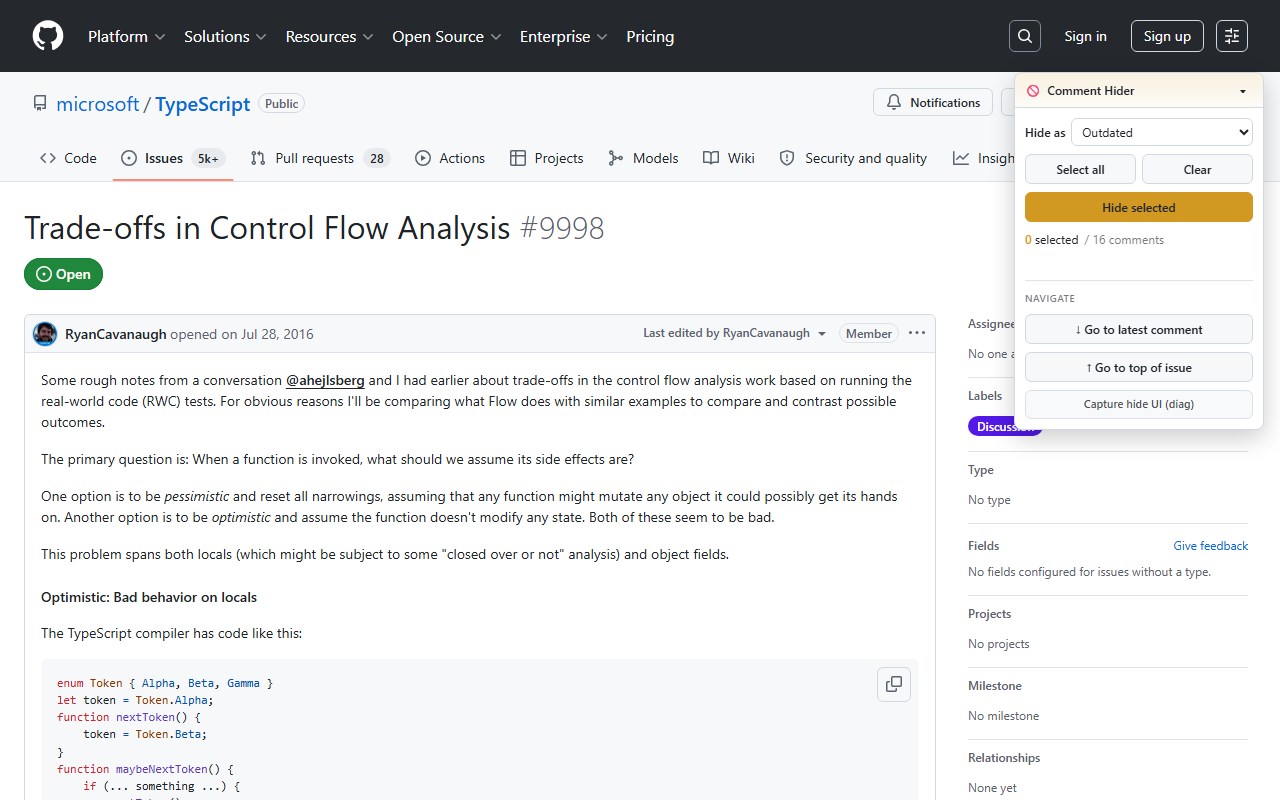Click the Comment Hider logo icon
Image resolution: width=1280 pixels, height=800 pixels.
coord(1033,91)
